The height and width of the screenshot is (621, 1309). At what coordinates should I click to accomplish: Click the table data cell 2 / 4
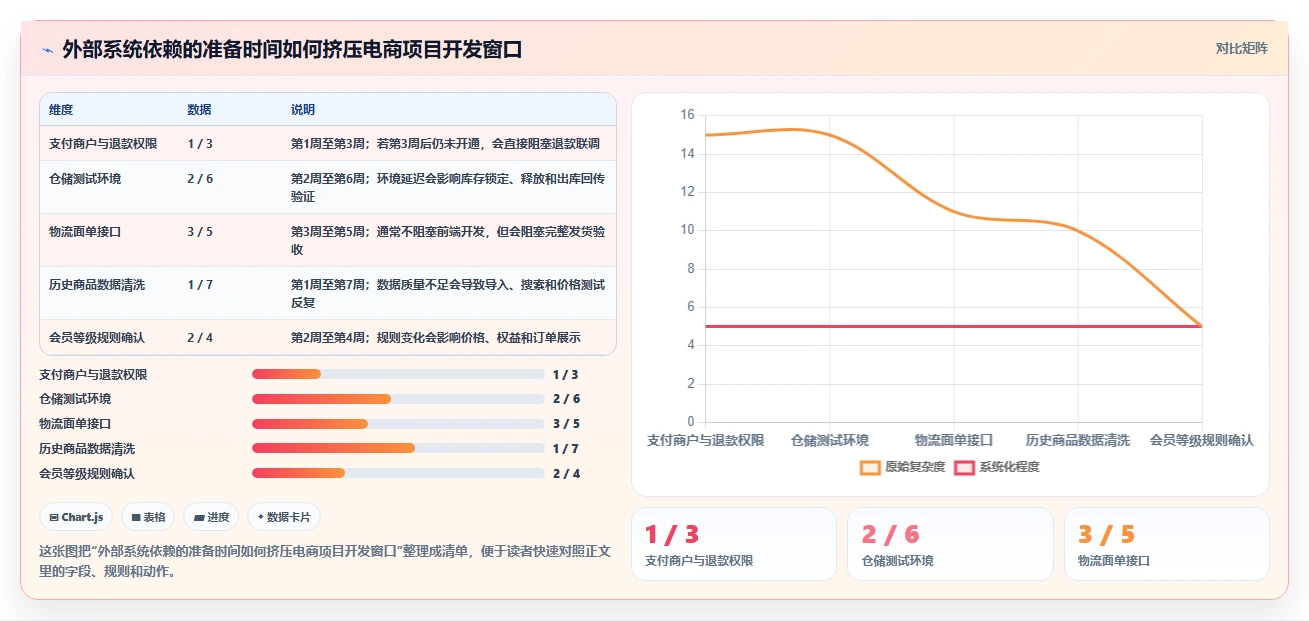[200, 337]
